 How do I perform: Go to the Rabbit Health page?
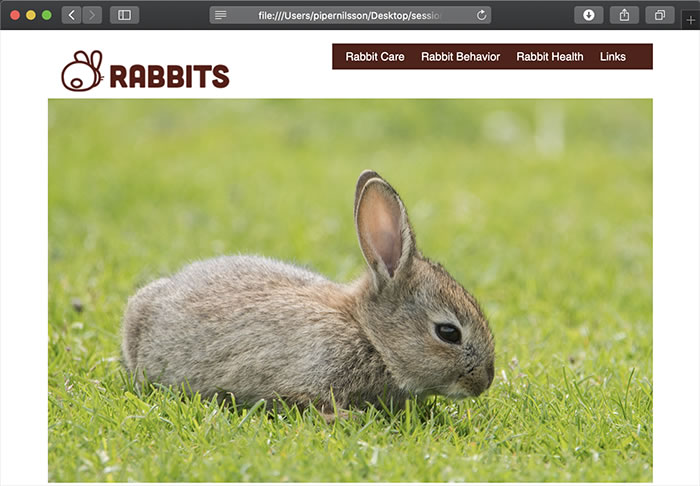coord(550,57)
